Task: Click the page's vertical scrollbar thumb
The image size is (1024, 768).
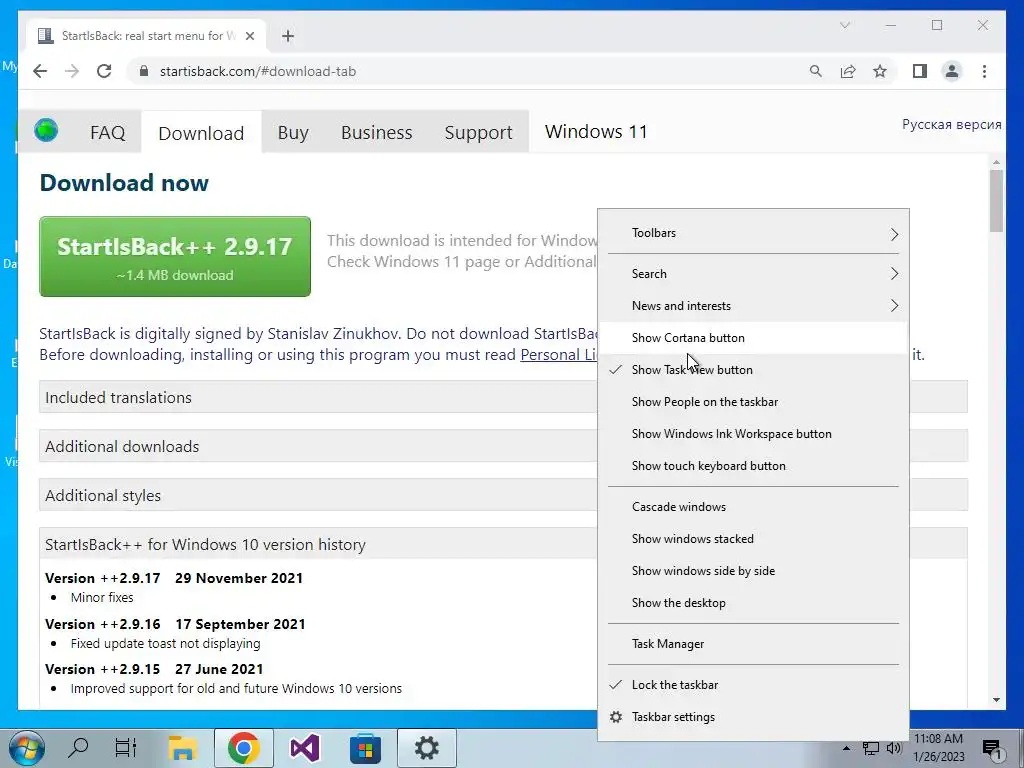Action: pyautogui.click(x=996, y=200)
